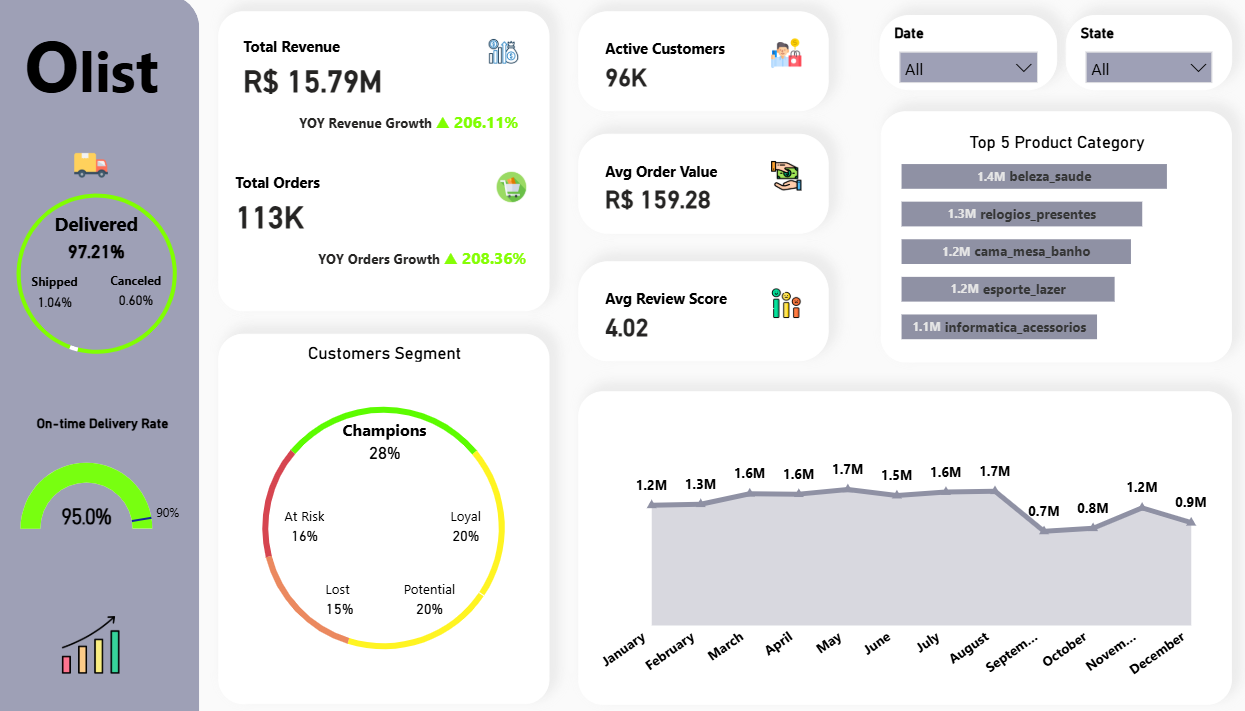
Task: Select the Lost 15% segment label
Action: click(x=338, y=599)
